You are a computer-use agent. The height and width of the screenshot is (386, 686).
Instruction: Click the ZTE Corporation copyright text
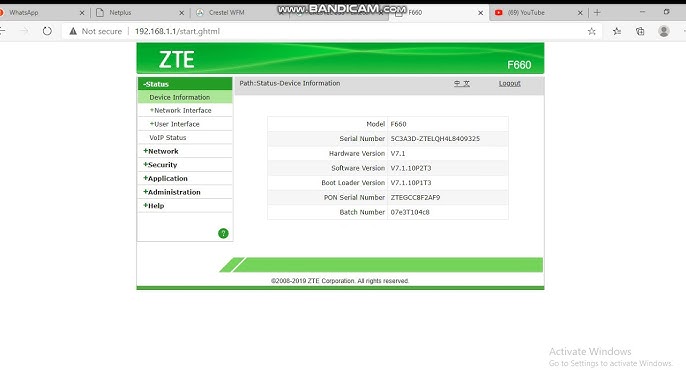(x=340, y=281)
